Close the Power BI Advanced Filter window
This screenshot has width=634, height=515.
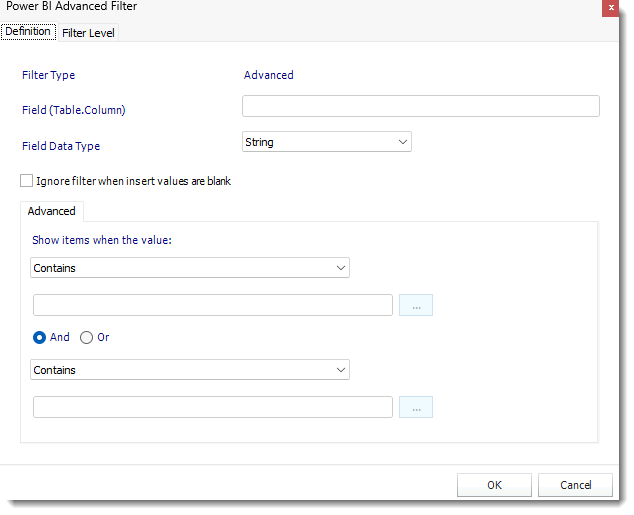611,8
